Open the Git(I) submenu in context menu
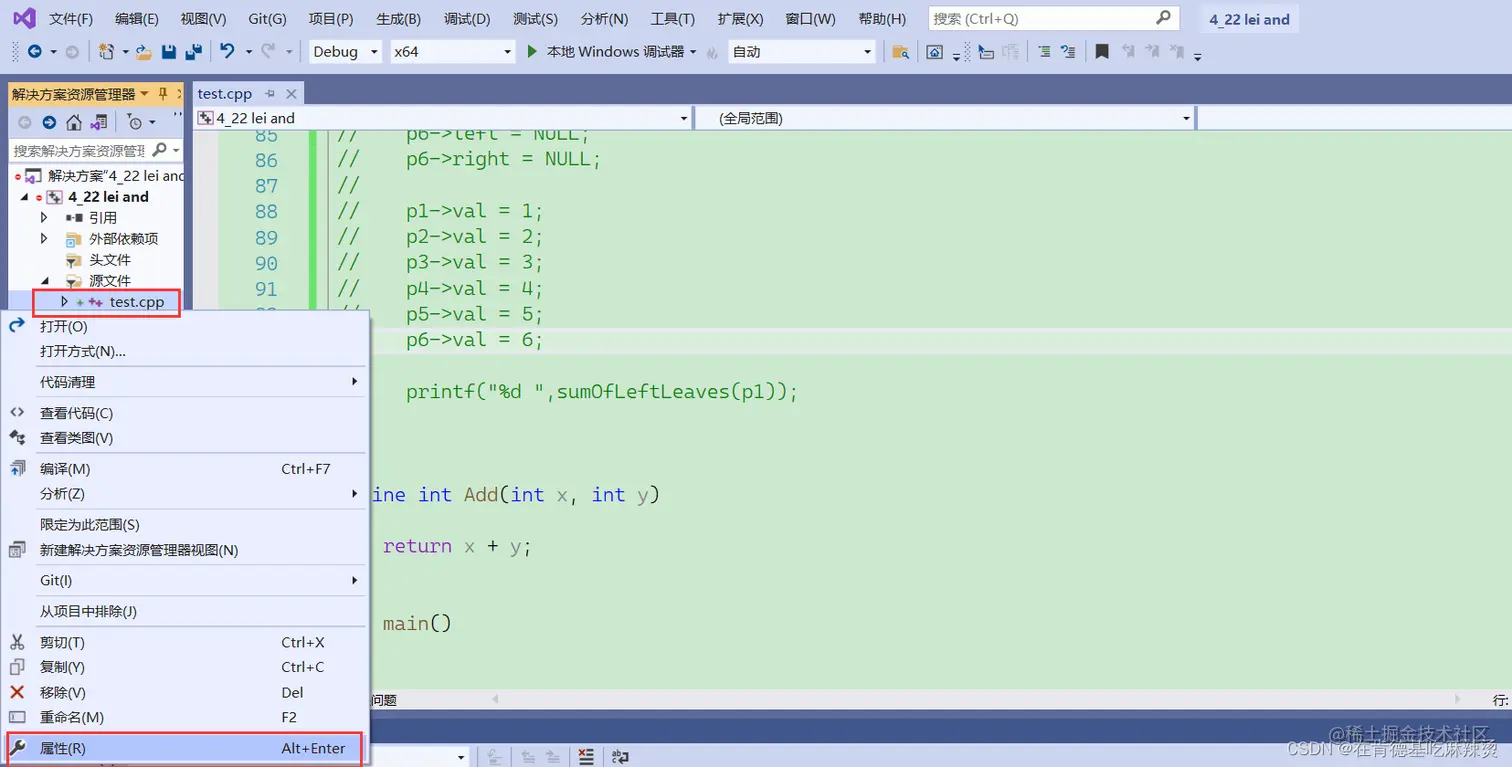This screenshot has height=767, width=1512. [x=186, y=580]
